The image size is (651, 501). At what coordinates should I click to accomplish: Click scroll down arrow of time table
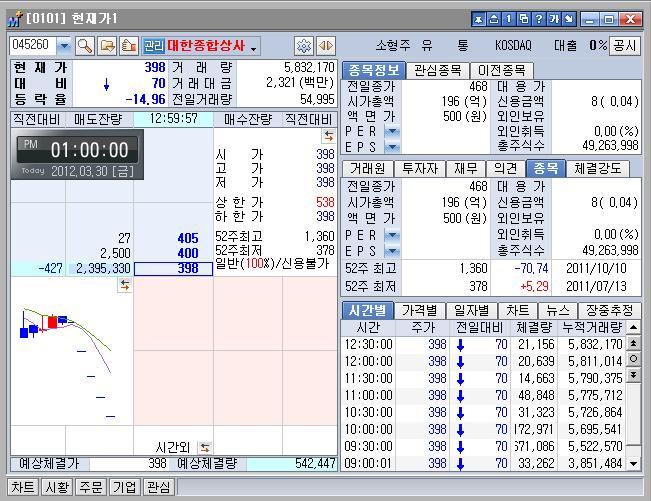click(x=634, y=463)
